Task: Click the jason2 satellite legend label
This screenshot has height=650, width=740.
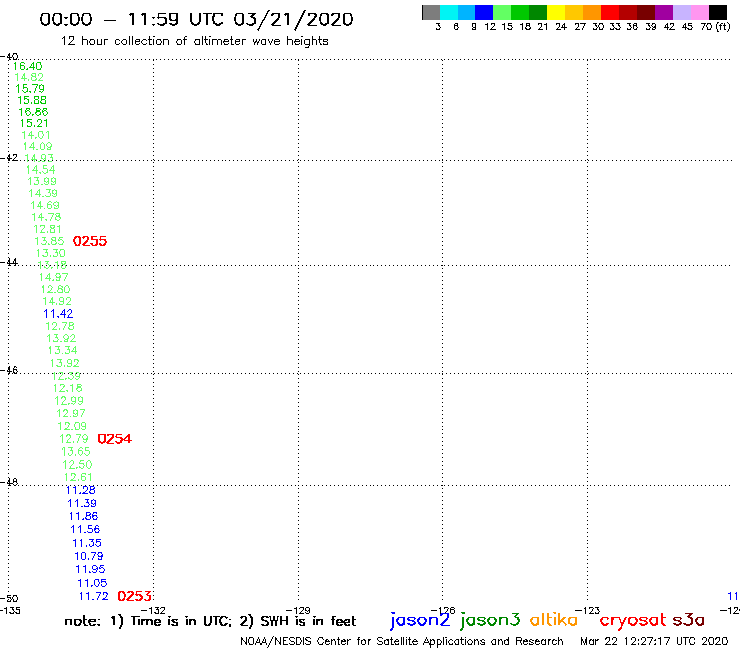Action: [420, 620]
